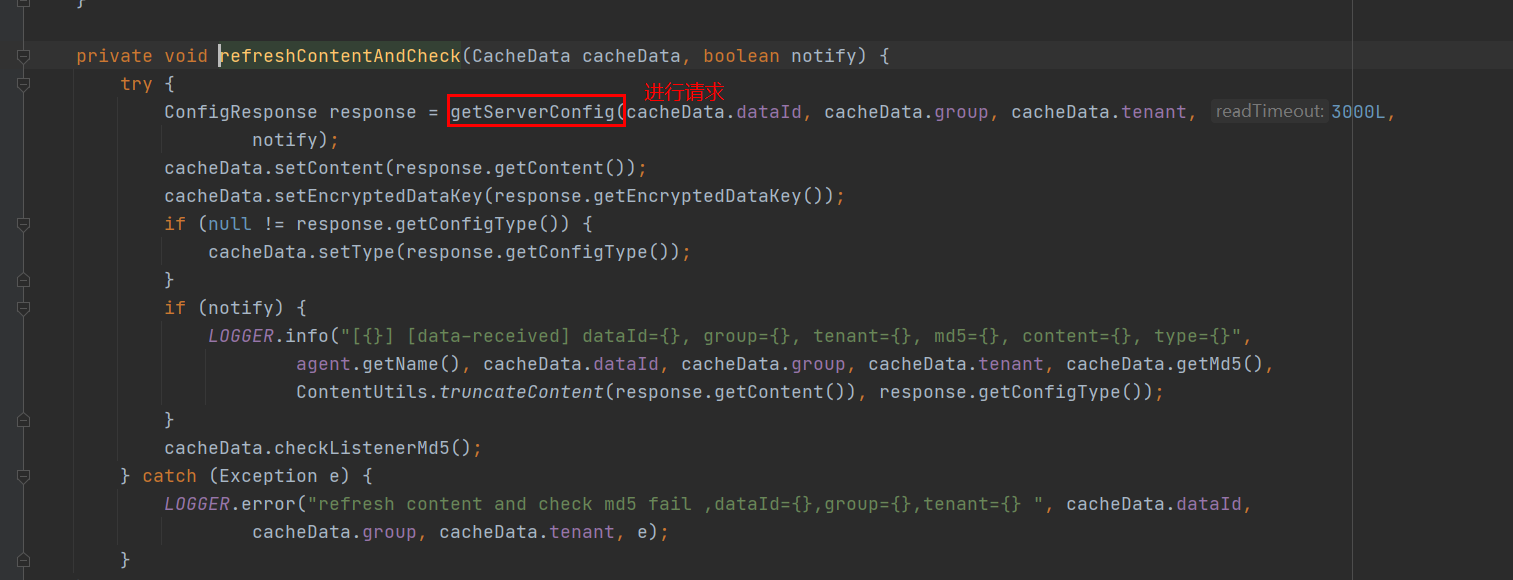The image size is (1513, 580).
Task: Click fold-end marker below the setType line
Action: point(24,280)
